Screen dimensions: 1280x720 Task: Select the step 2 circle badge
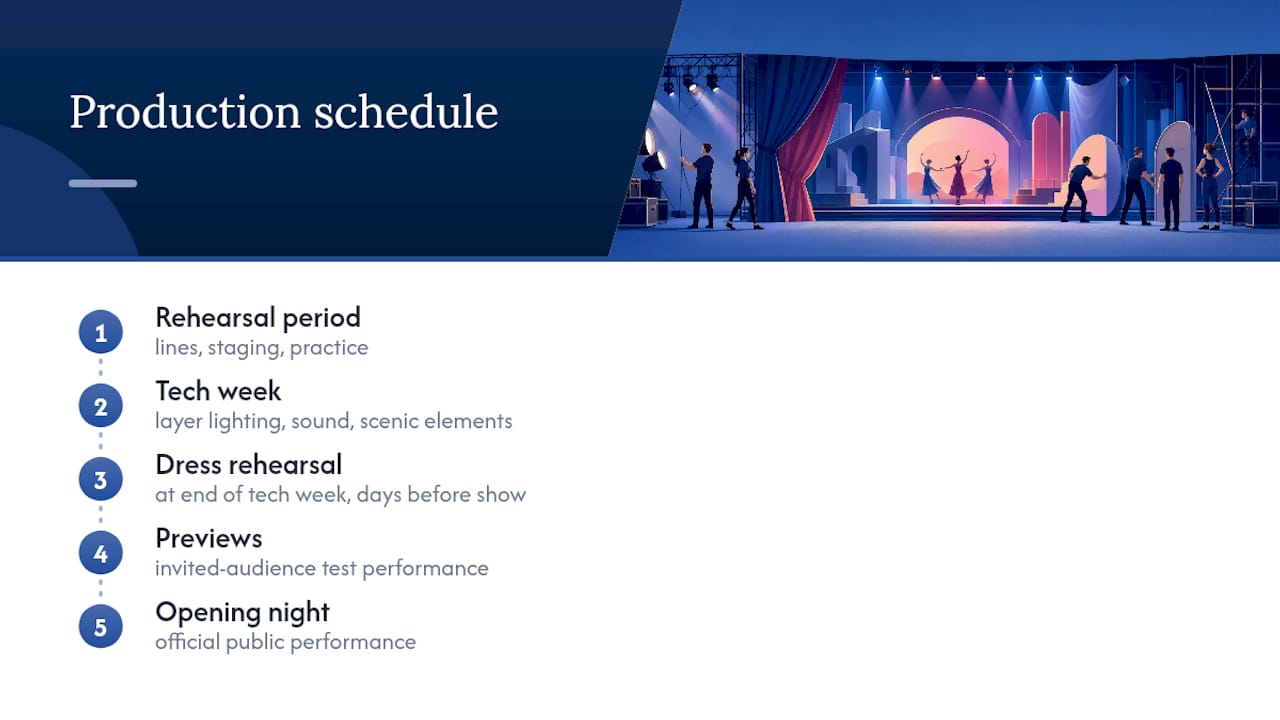point(100,406)
